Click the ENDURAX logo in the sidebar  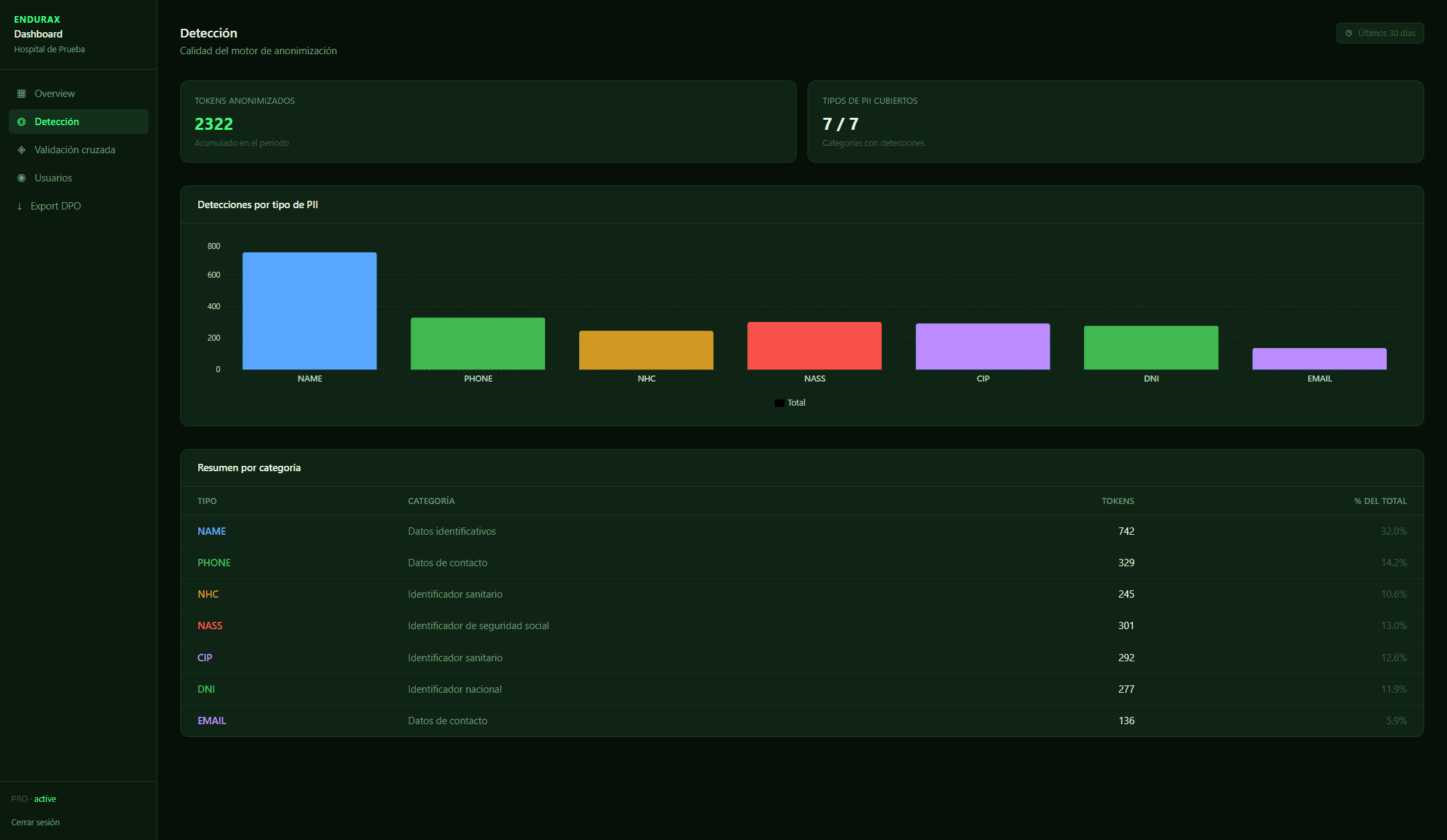pyautogui.click(x=36, y=19)
